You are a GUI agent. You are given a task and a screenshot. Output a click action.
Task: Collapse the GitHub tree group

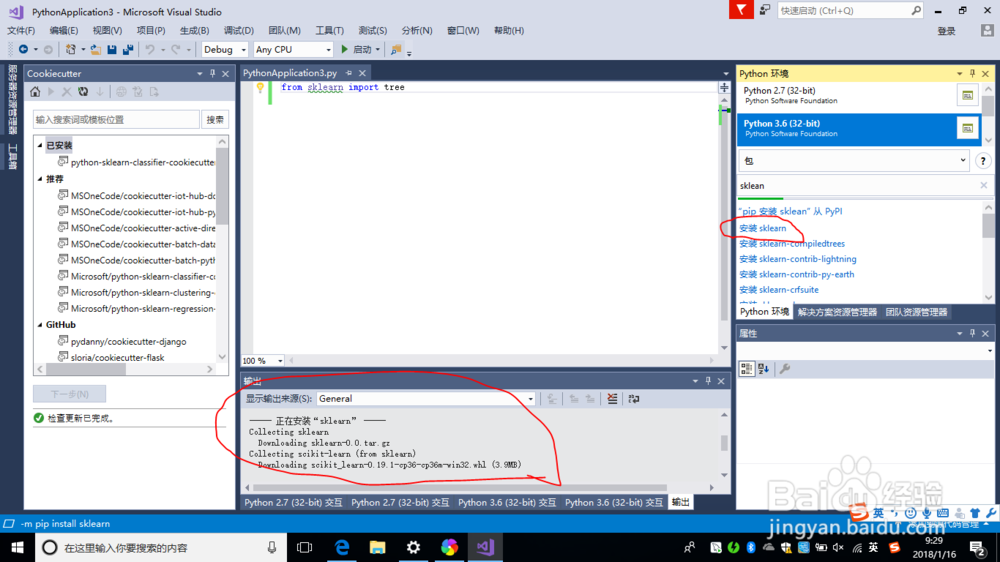(40, 325)
